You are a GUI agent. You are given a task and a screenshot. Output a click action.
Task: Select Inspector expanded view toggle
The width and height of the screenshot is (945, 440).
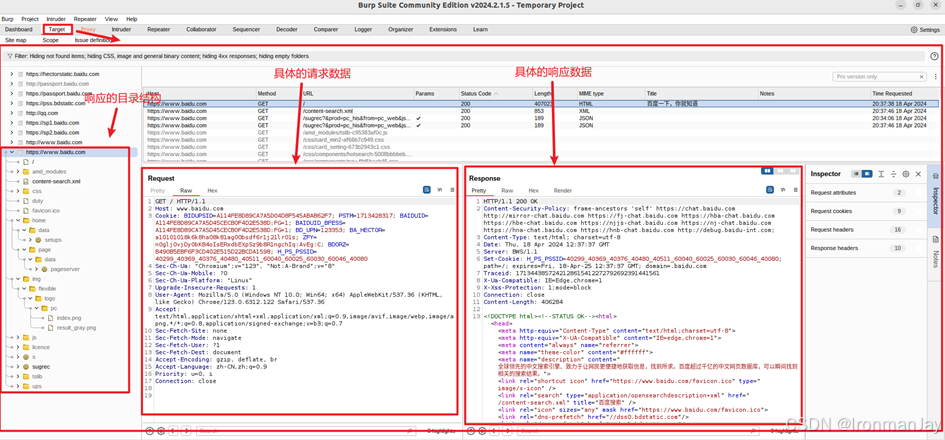(x=867, y=174)
